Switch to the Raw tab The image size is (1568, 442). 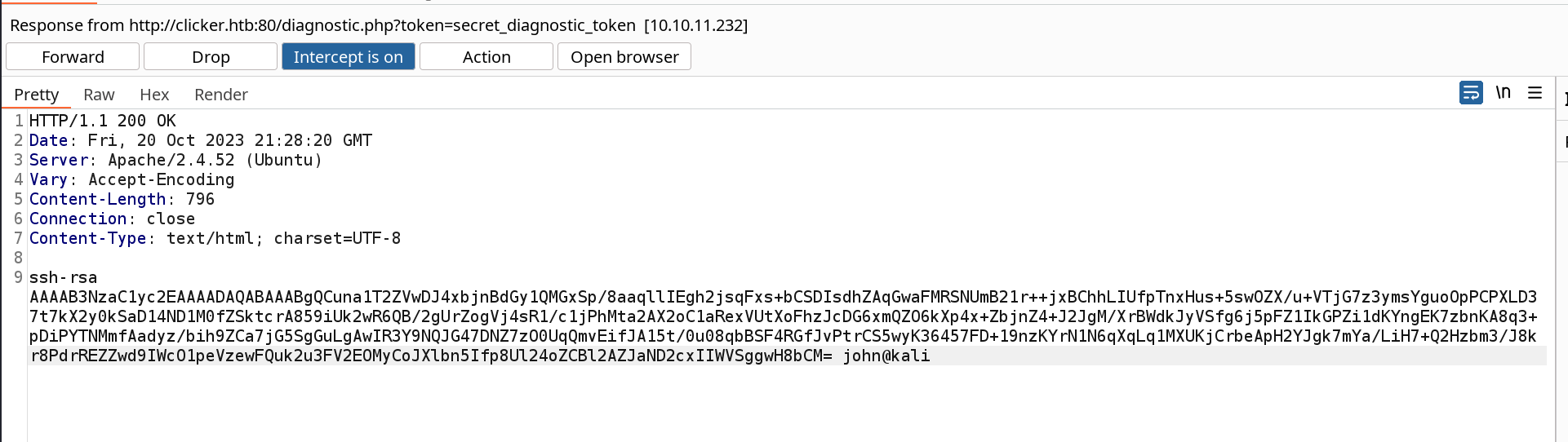coord(99,95)
